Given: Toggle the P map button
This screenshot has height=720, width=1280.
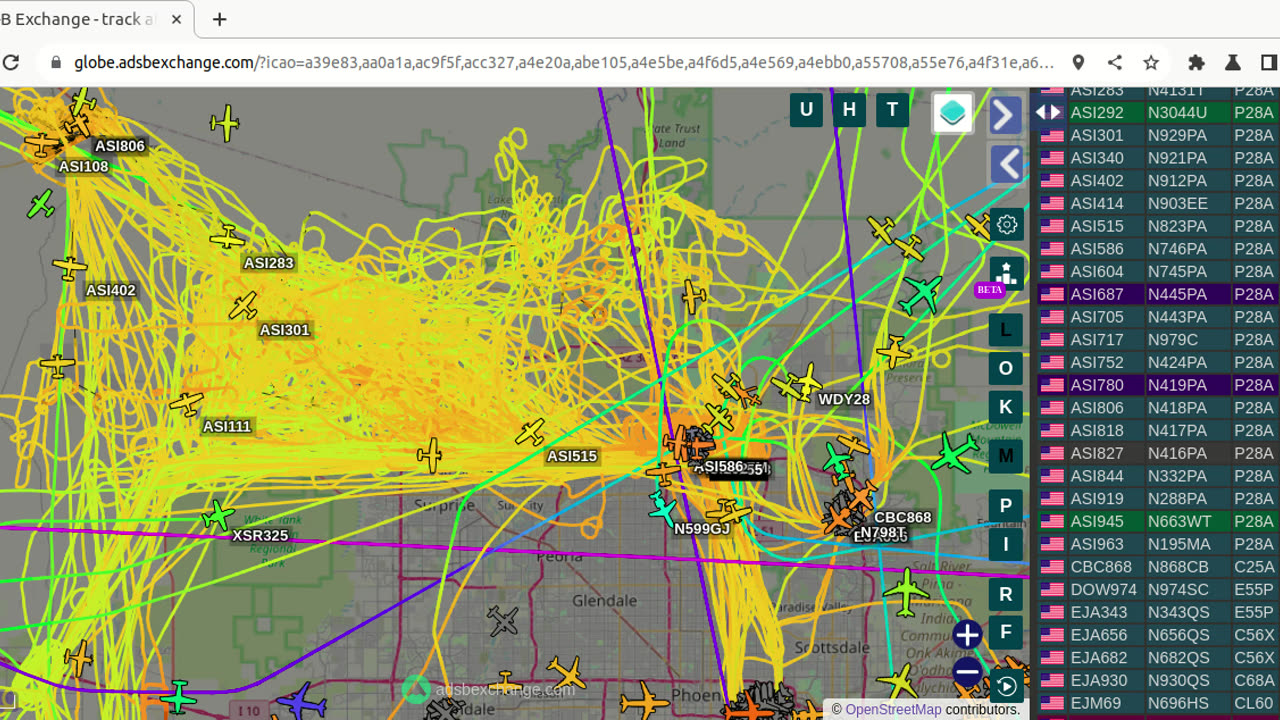Looking at the screenshot, I should pos(1006,506).
